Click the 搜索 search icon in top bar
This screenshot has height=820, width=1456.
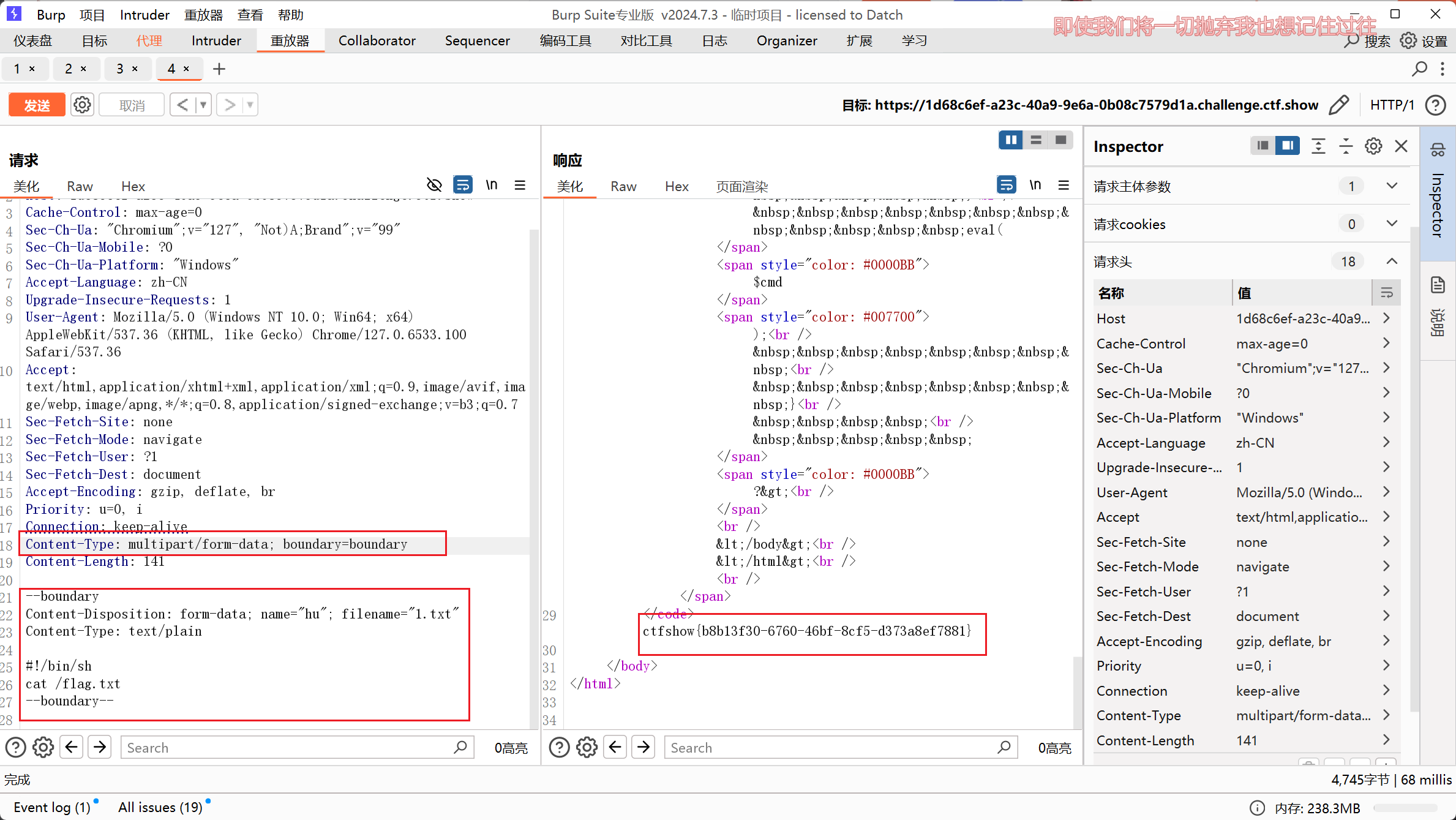pos(1351,41)
